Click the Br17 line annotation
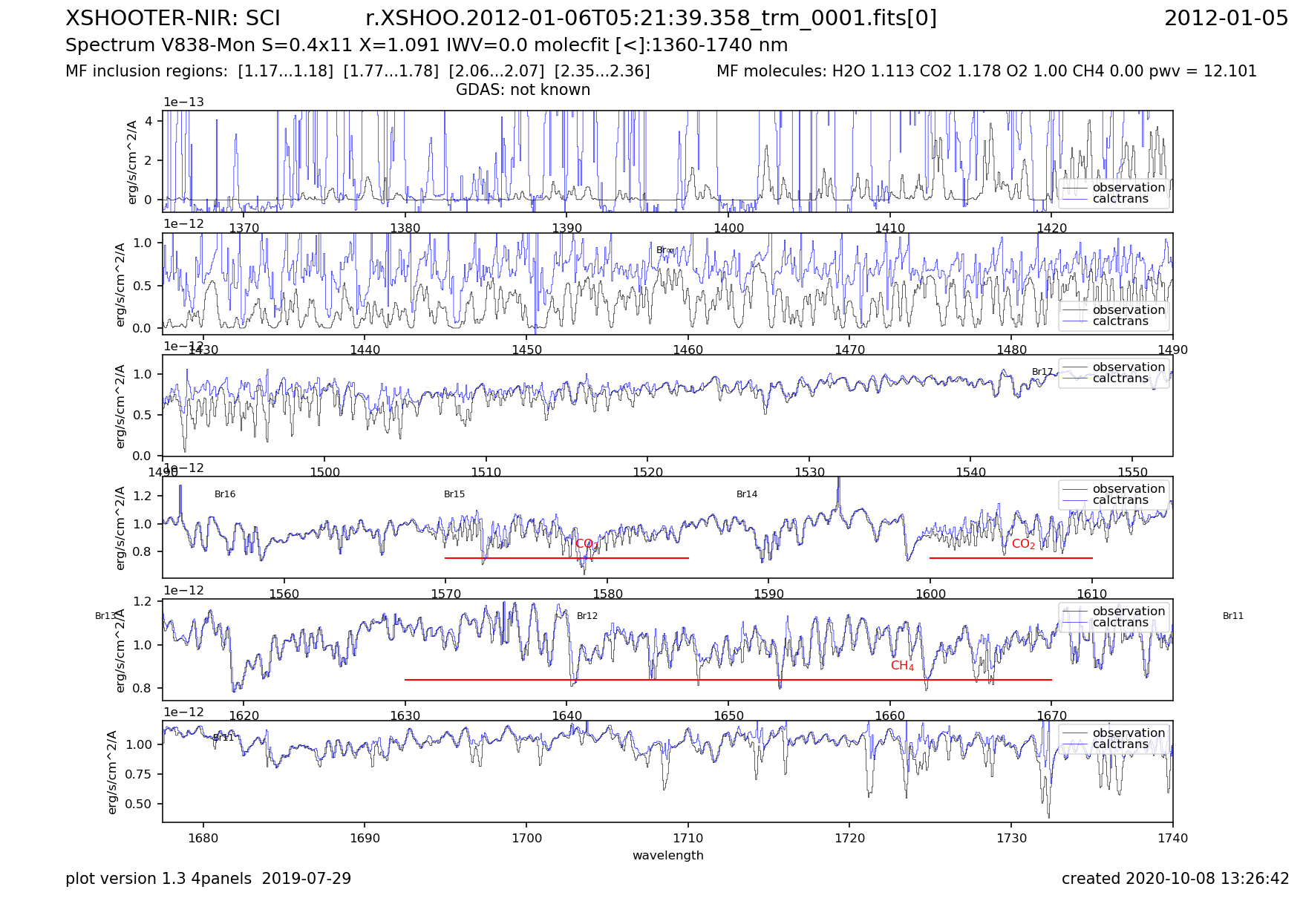This screenshot has width=1303, height=924. 1042,372
